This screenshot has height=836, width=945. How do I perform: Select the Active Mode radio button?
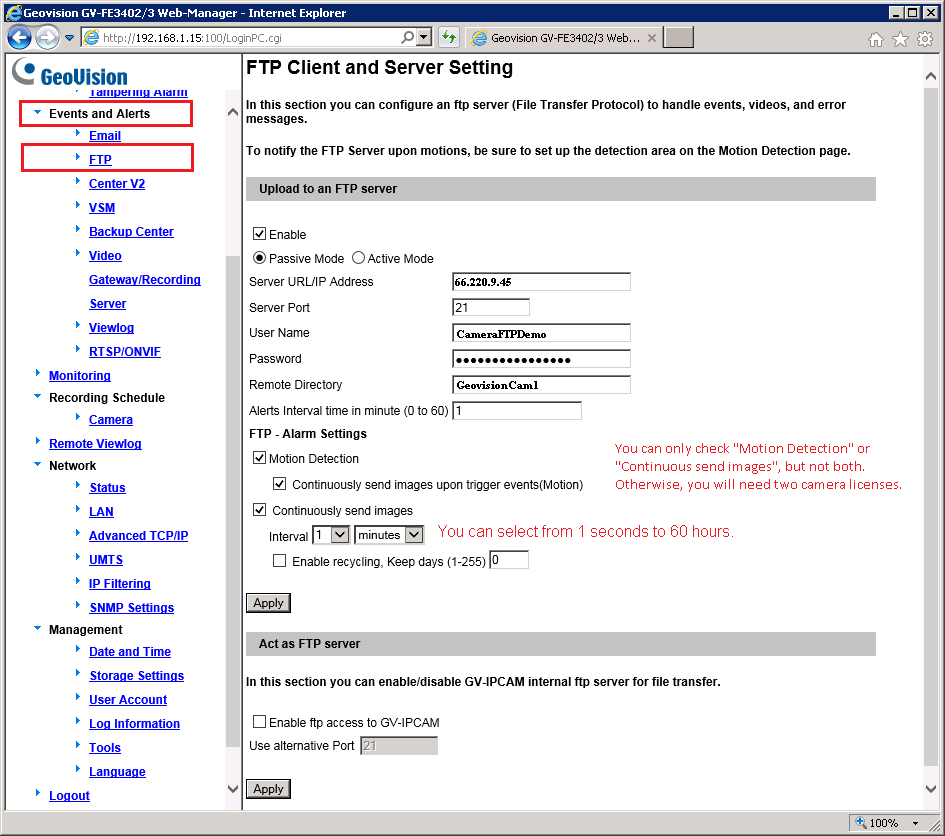(x=359, y=258)
